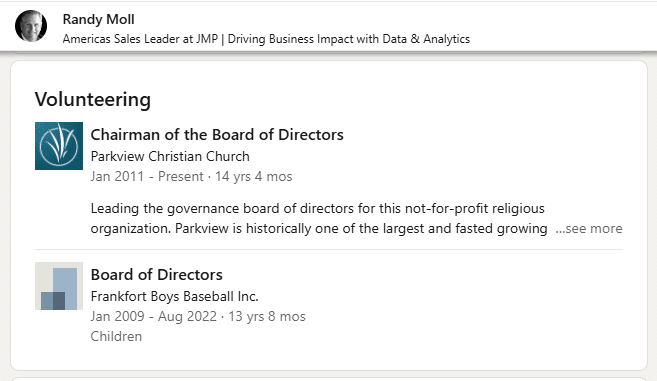The image size is (657, 381).
Task: Click the Jan 2009 - Aug 2022 date line
Action: (198, 316)
